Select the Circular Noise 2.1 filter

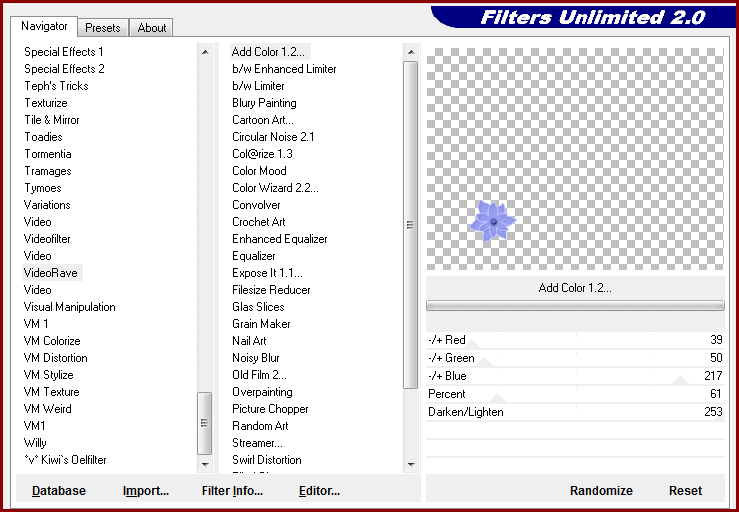pyautogui.click(x=273, y=137)
